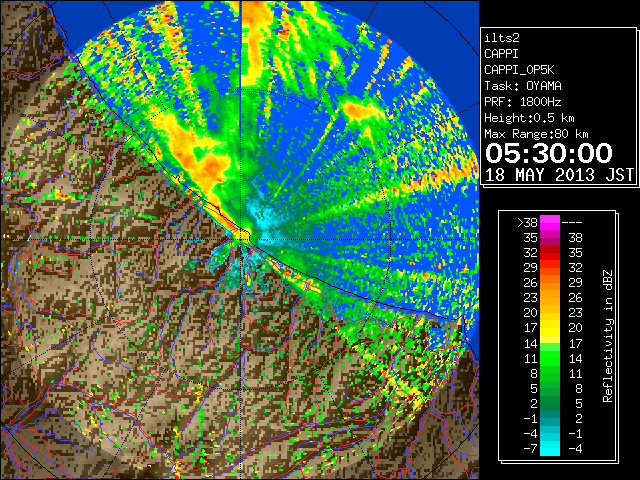Pick the red band of the color scale
Screen dimensions: 640x480
point(550,253)
